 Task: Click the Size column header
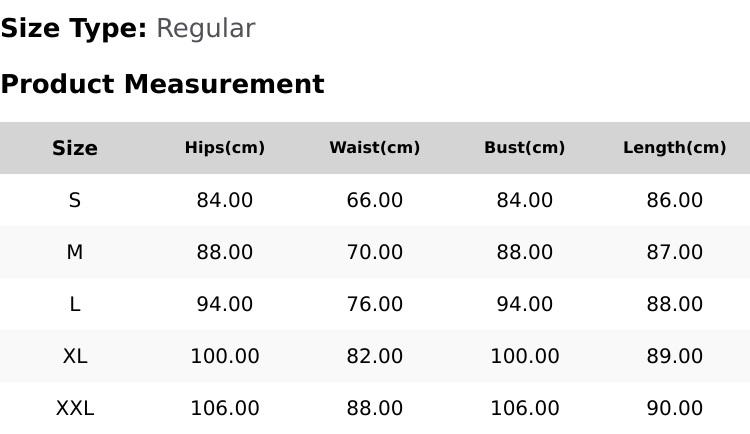pyautogui.click(x=75, y=148)
